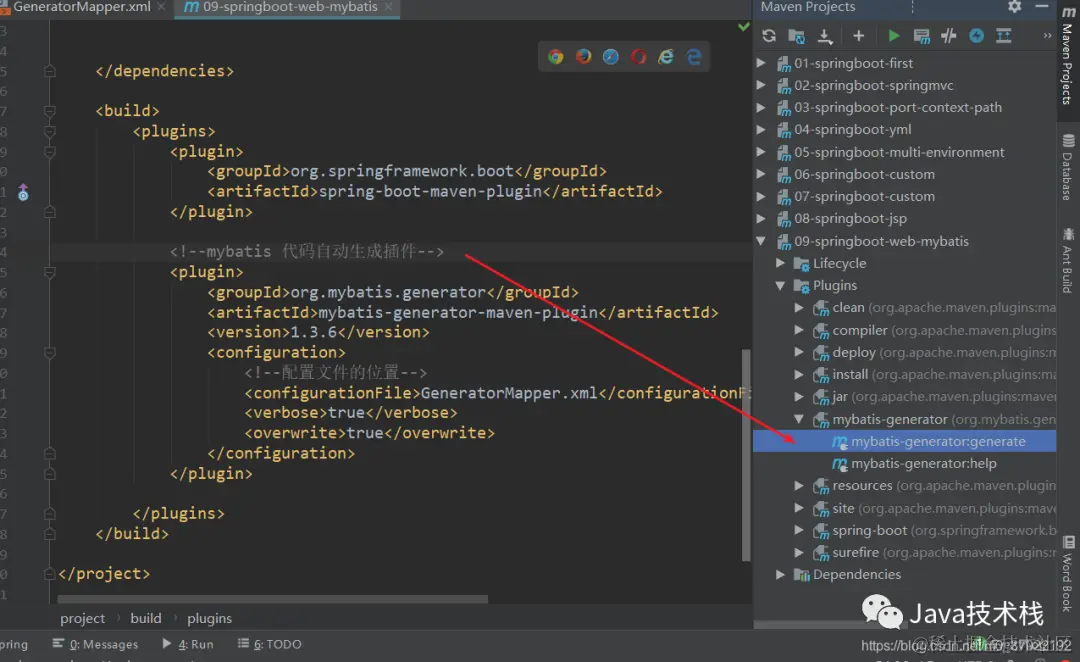This screenshot has width=1080, height=662.
Task: Click green inspection checkmark in editor
Action: (x=744, y=27)
